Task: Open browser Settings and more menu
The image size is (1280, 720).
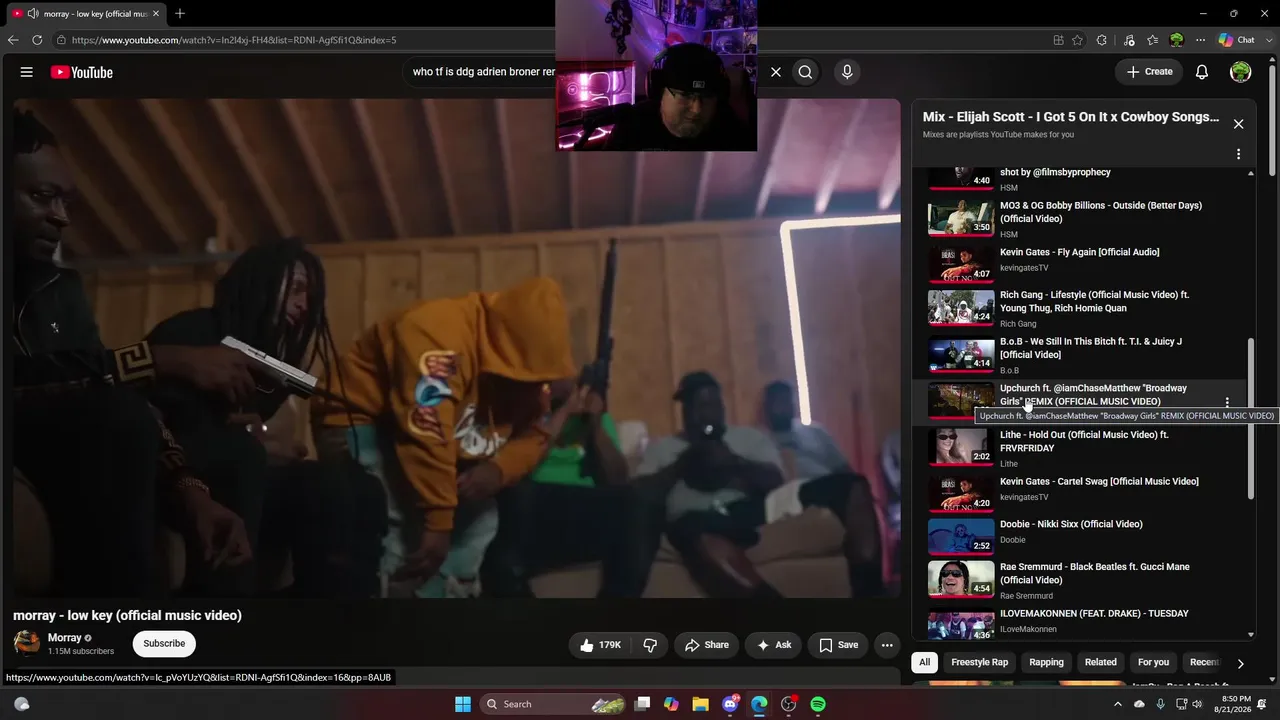Action: pos(1200,40)
